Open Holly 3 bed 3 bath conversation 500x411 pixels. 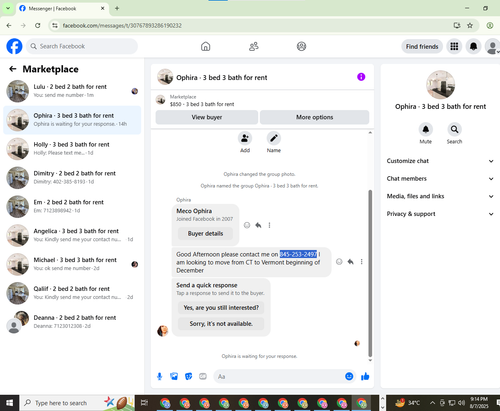point(72,149)
